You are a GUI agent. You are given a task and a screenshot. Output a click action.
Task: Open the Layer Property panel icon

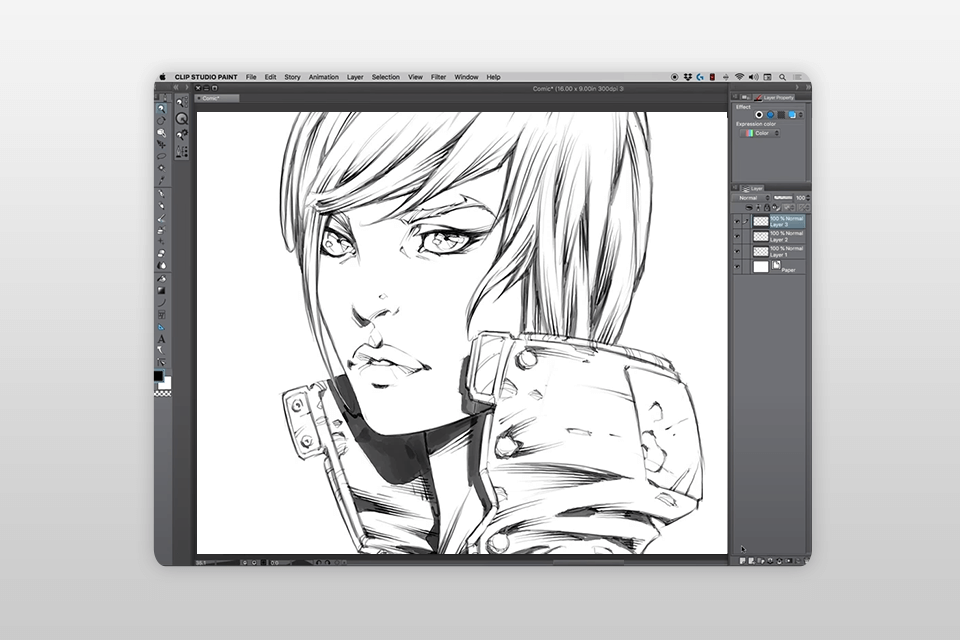coord(758,97)
